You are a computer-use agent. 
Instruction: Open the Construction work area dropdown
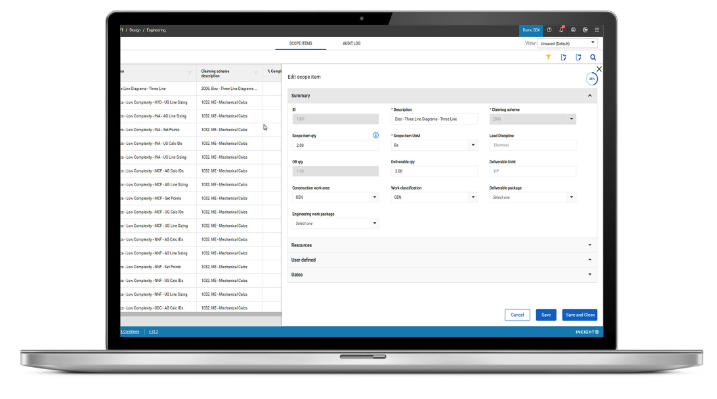point(335,197)
